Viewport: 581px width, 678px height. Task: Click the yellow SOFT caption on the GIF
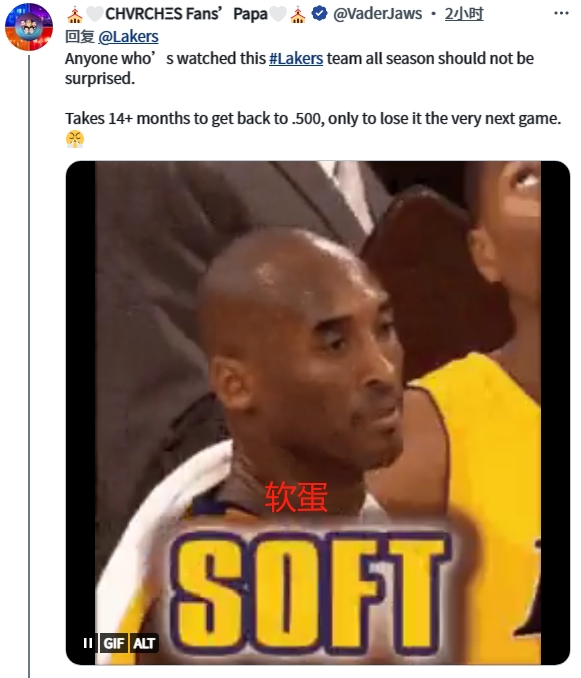coord(310,591)
